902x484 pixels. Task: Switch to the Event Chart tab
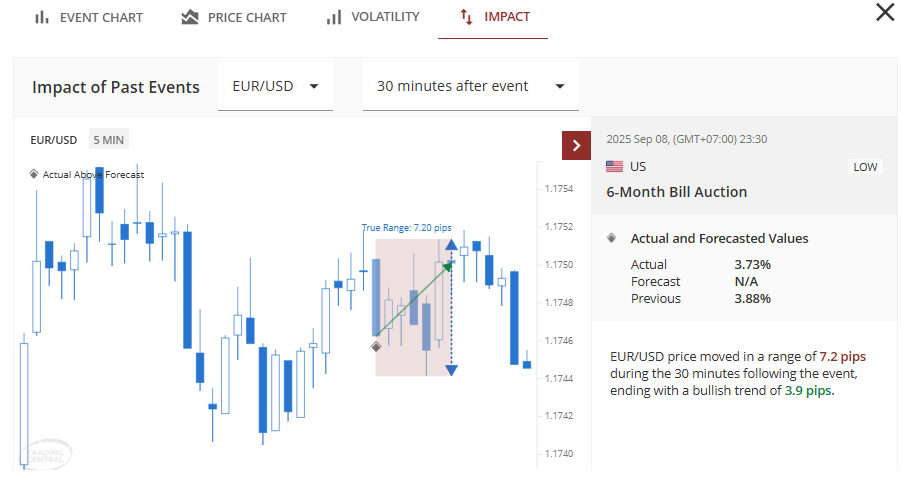[100, 17]
